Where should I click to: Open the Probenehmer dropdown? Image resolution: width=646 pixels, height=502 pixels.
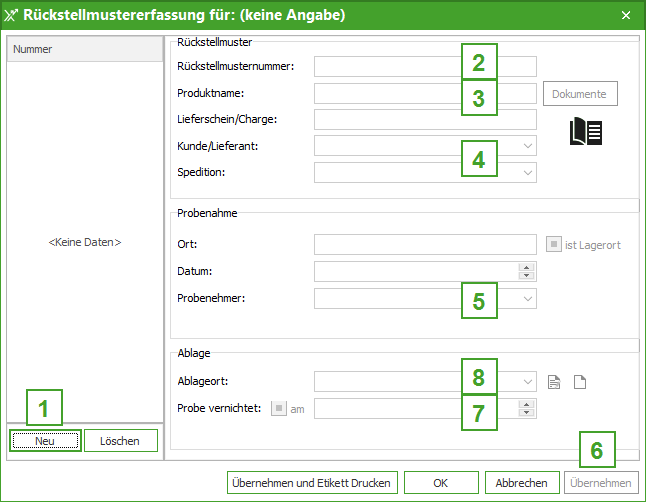pyautogui.click(x=528, y=298)
